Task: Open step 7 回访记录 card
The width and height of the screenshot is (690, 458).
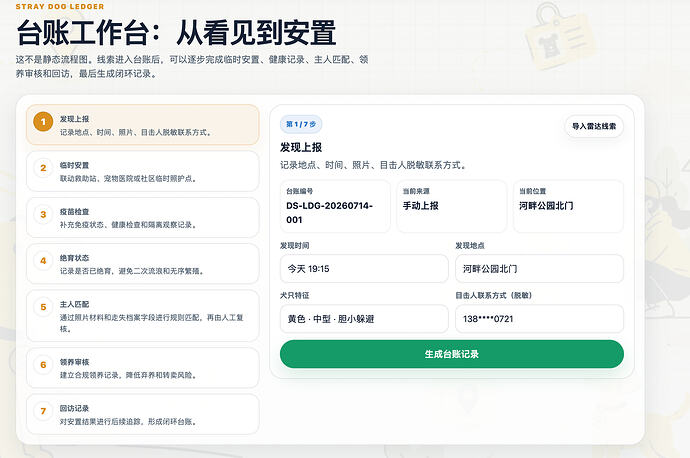Action: coord(143,414)
